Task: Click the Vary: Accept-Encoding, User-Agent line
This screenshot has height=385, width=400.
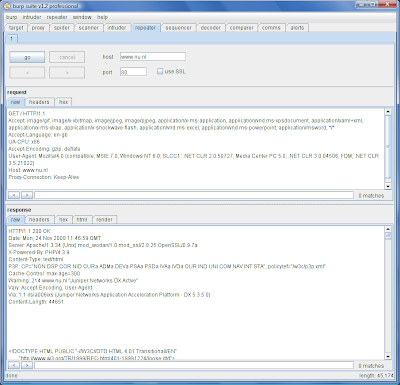Action: tap(50, 288)
